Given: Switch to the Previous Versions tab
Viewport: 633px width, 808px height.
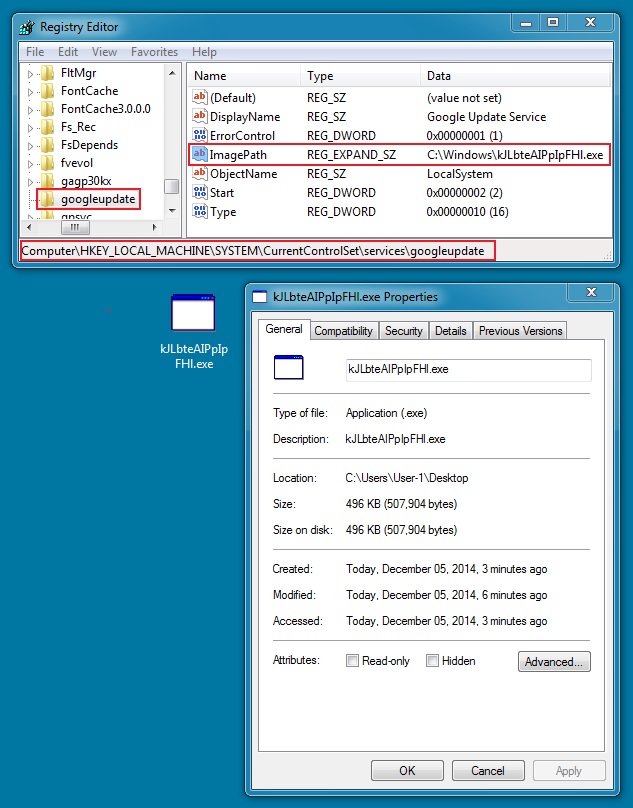Looking at the screenshot, I should pos(521,331).
